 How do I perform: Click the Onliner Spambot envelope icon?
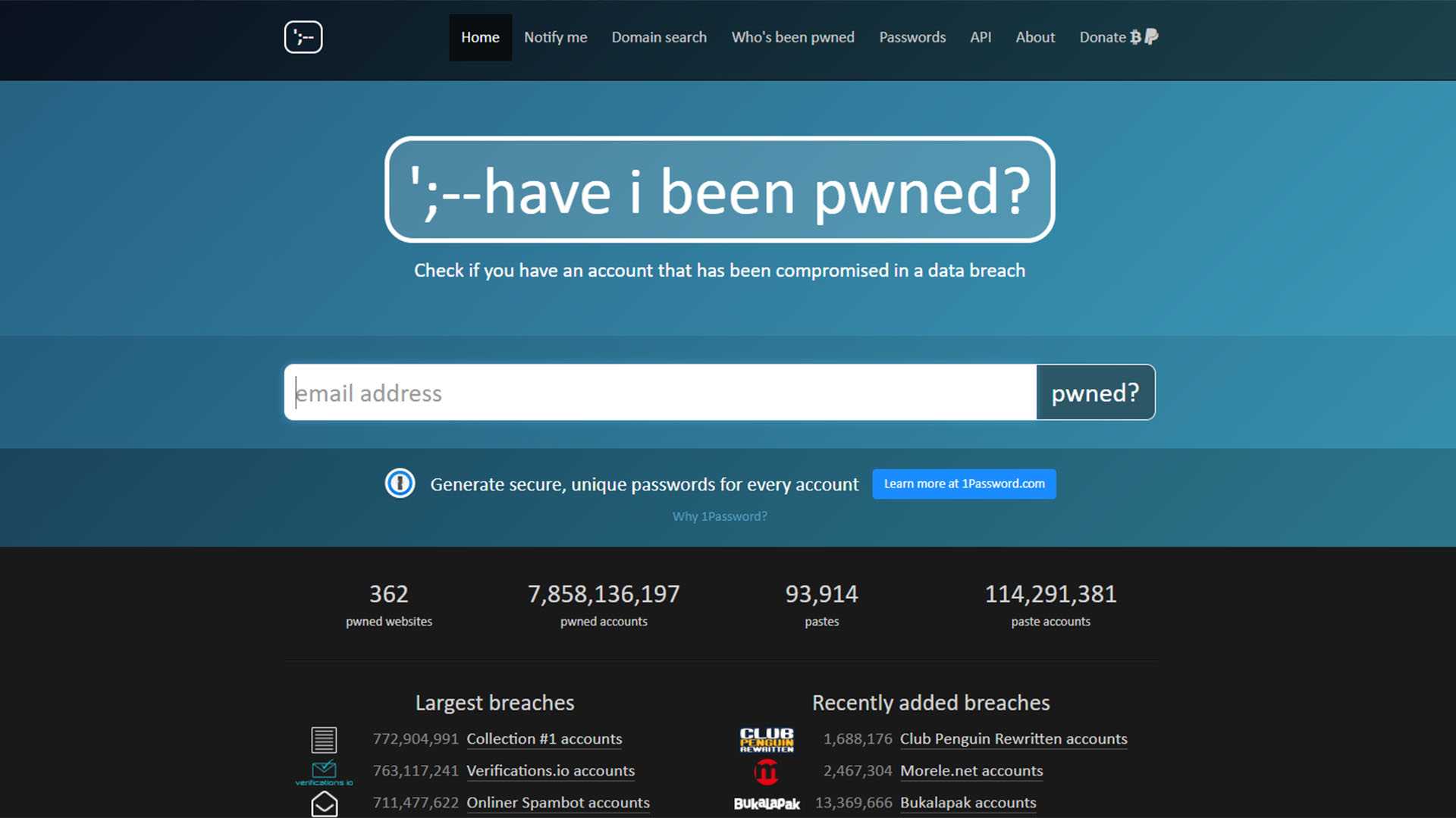click(x=325, y=804)
